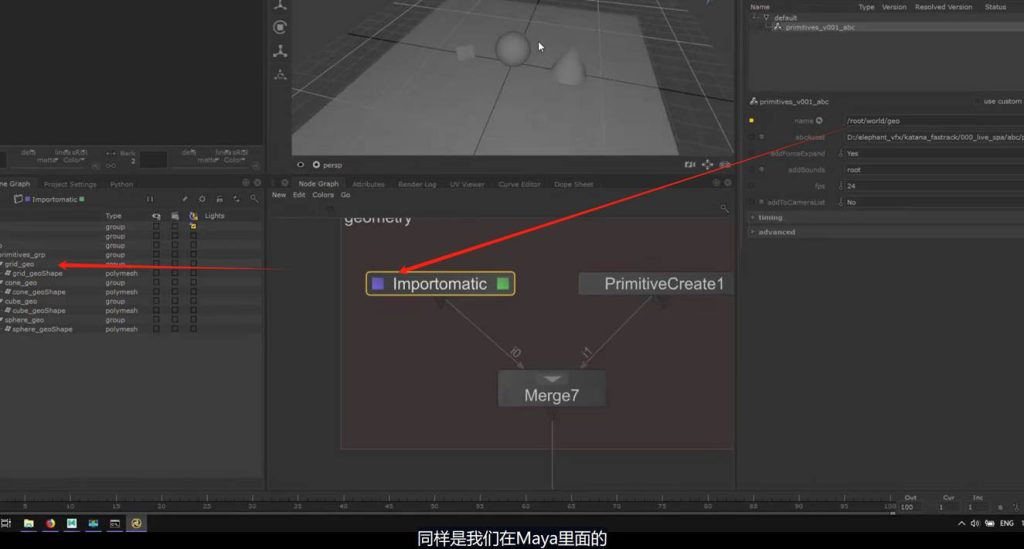
Task: Toggle the use custom checkbox
Action: pos(977,101)
